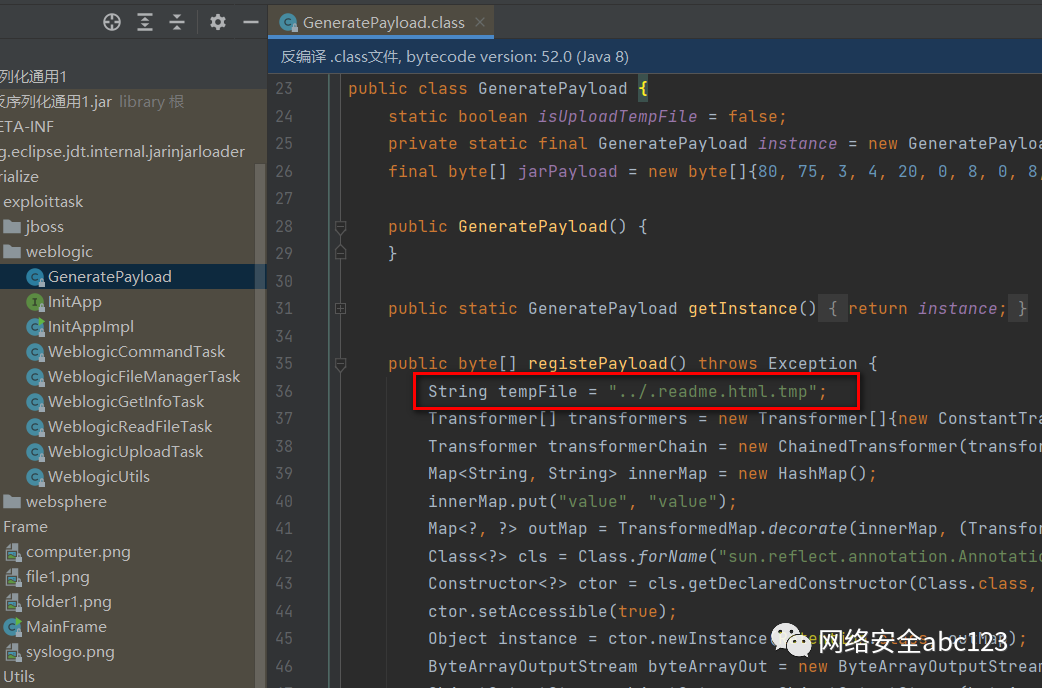1042x688 pixels.
Task: Click the byteArrayOut variable on line 46
Action: (x=707, y=666)
